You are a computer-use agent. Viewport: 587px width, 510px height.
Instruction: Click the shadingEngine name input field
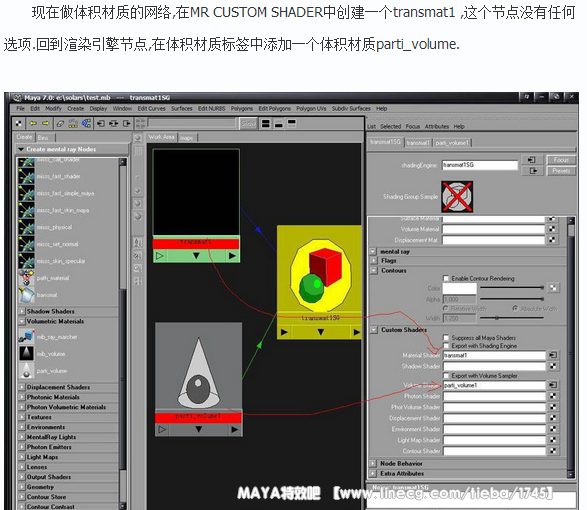[x=480, y=165]
